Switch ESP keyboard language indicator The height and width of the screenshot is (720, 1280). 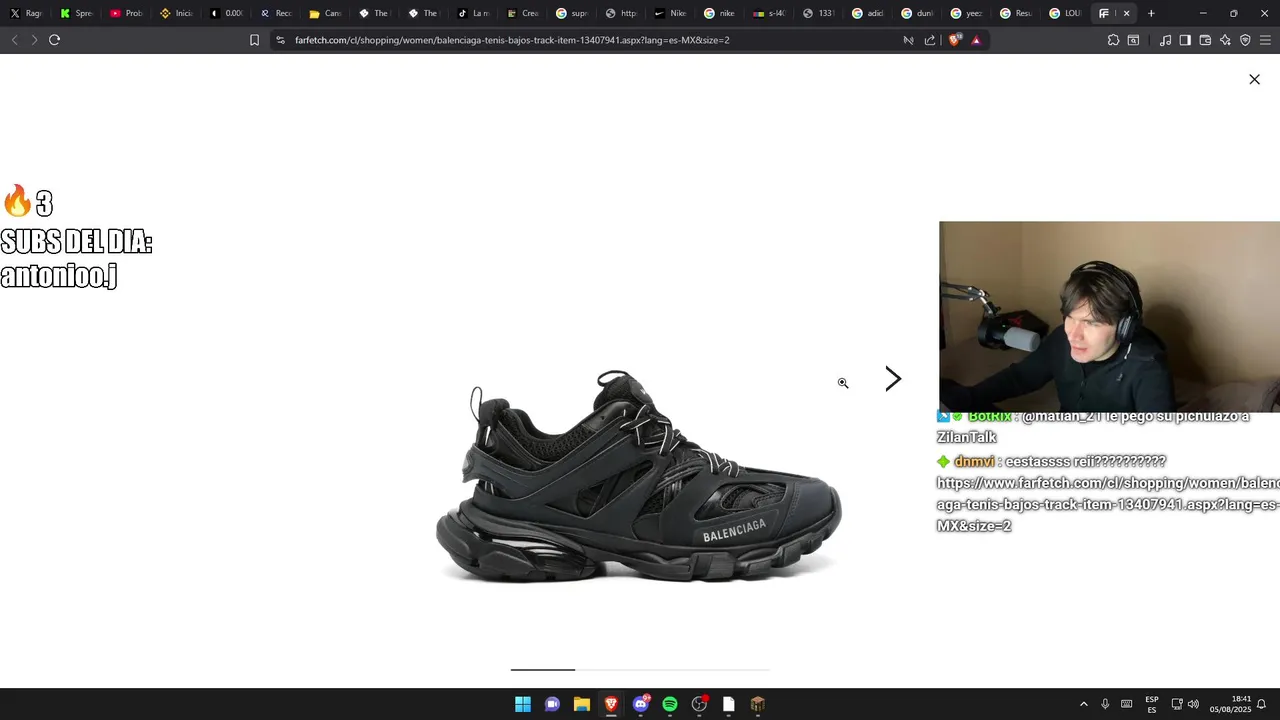pyautogui.click(x=1152, y=704)
